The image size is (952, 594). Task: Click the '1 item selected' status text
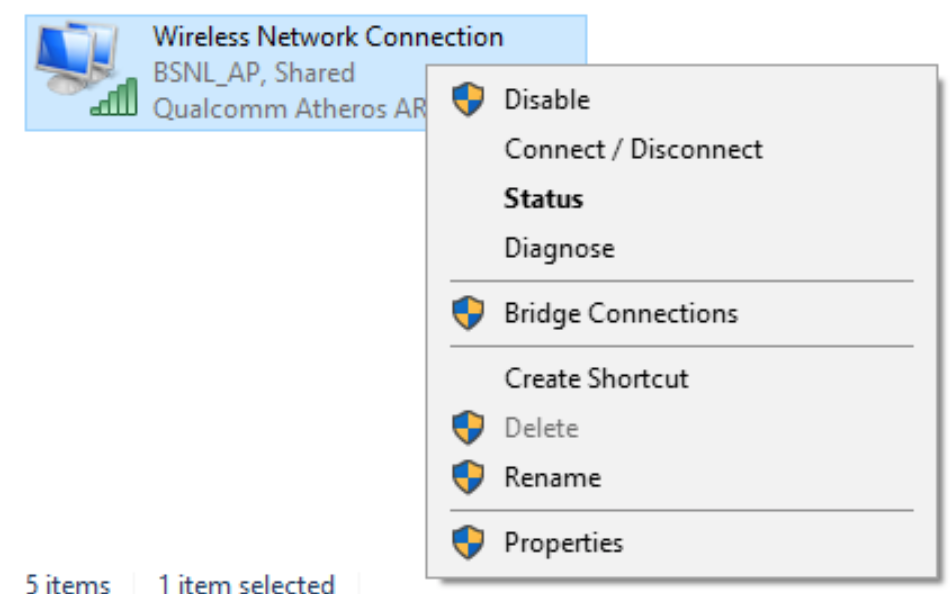tap(246, 584)
